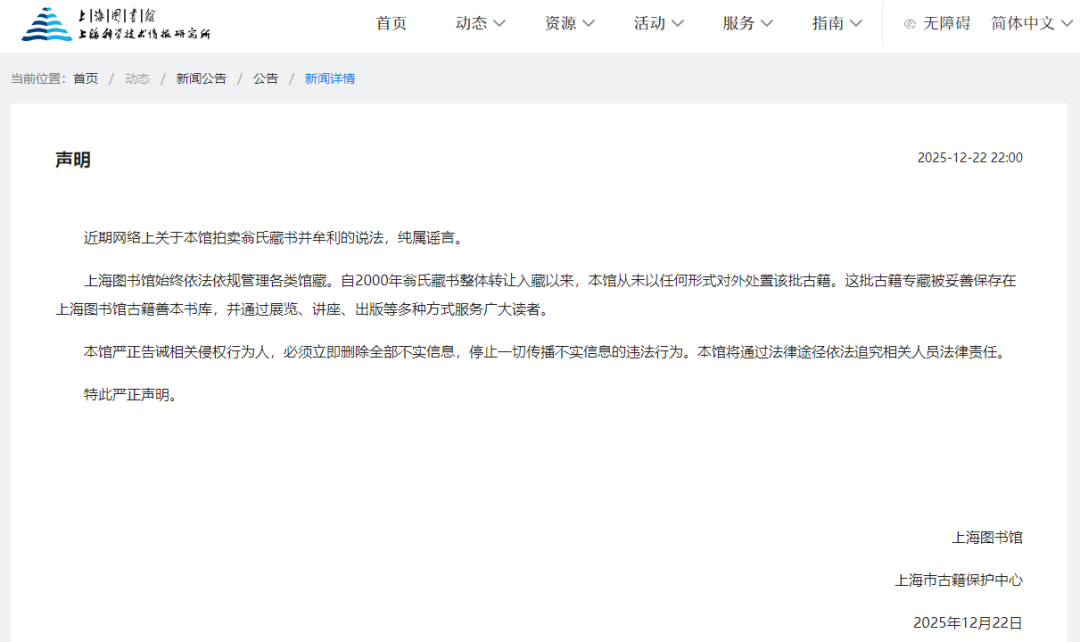Click the Shanghai Library logo
Viewport: 1080px width, 642px height.
(x=116, y=24)
